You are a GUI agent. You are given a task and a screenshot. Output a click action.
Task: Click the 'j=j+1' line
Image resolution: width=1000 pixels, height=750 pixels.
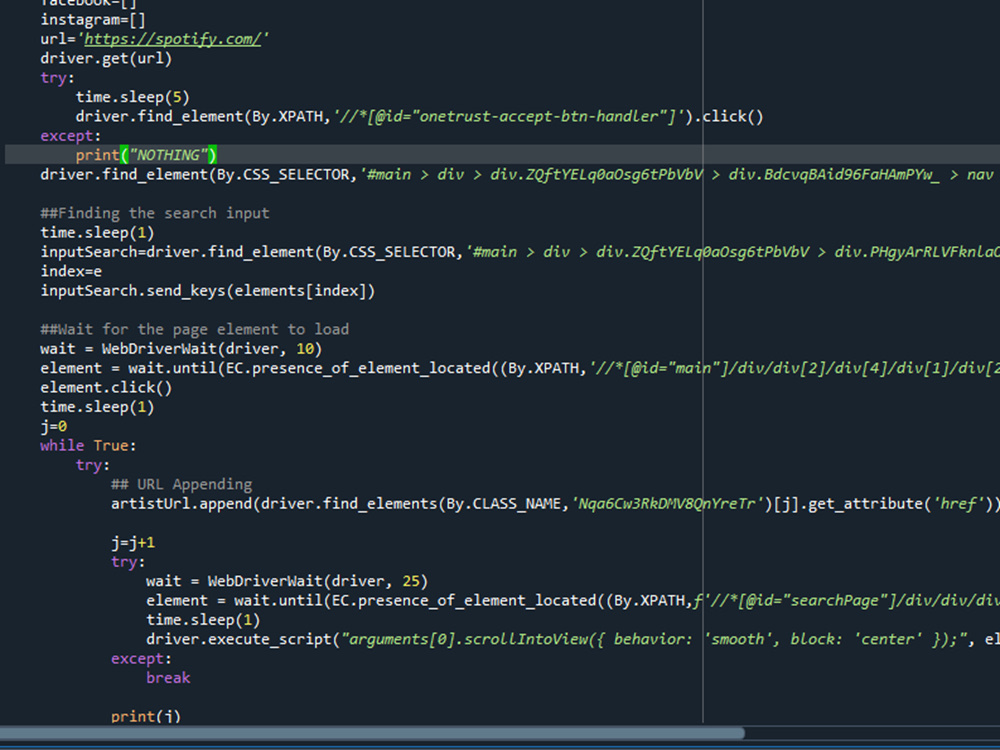point(133,543)
